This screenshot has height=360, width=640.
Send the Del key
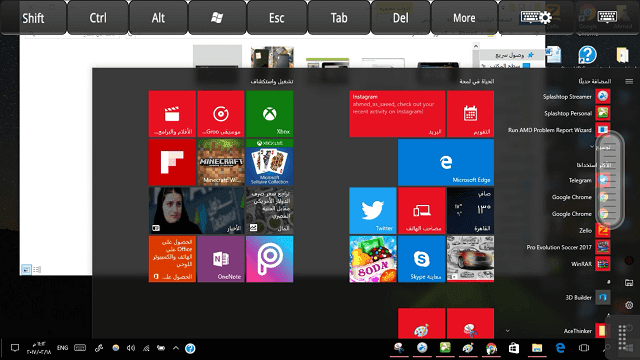(x=400, y=18)
